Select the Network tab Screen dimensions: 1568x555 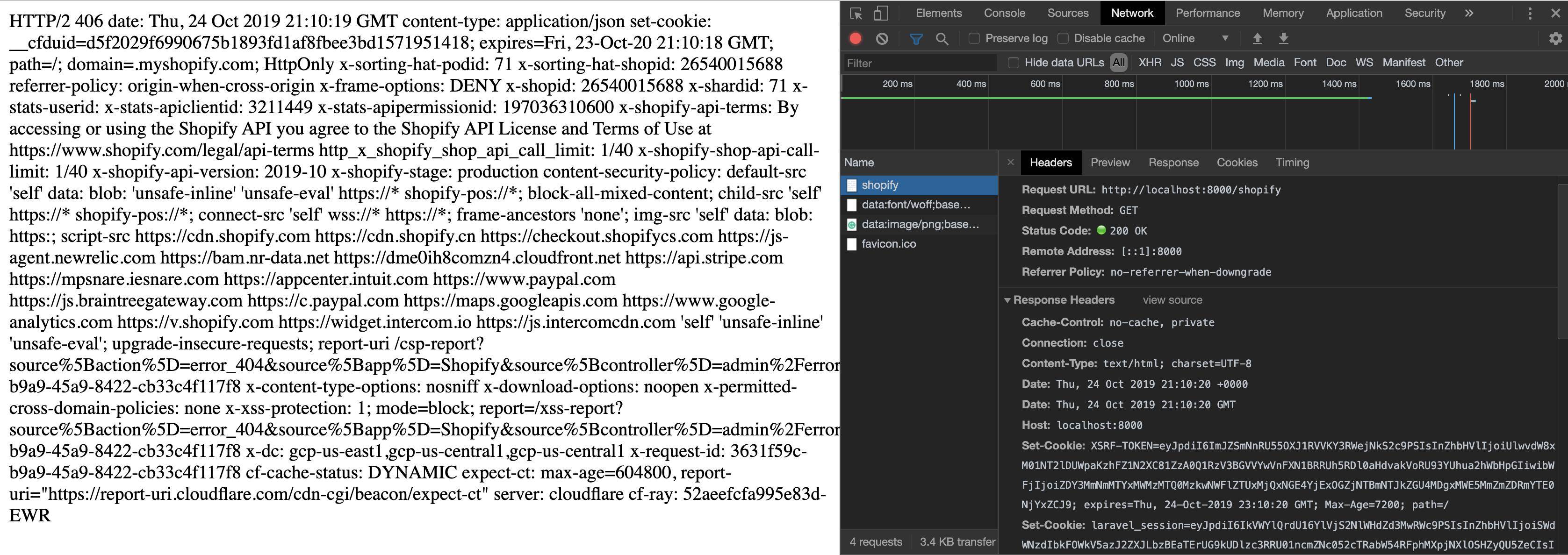[x=1131, y=14]
